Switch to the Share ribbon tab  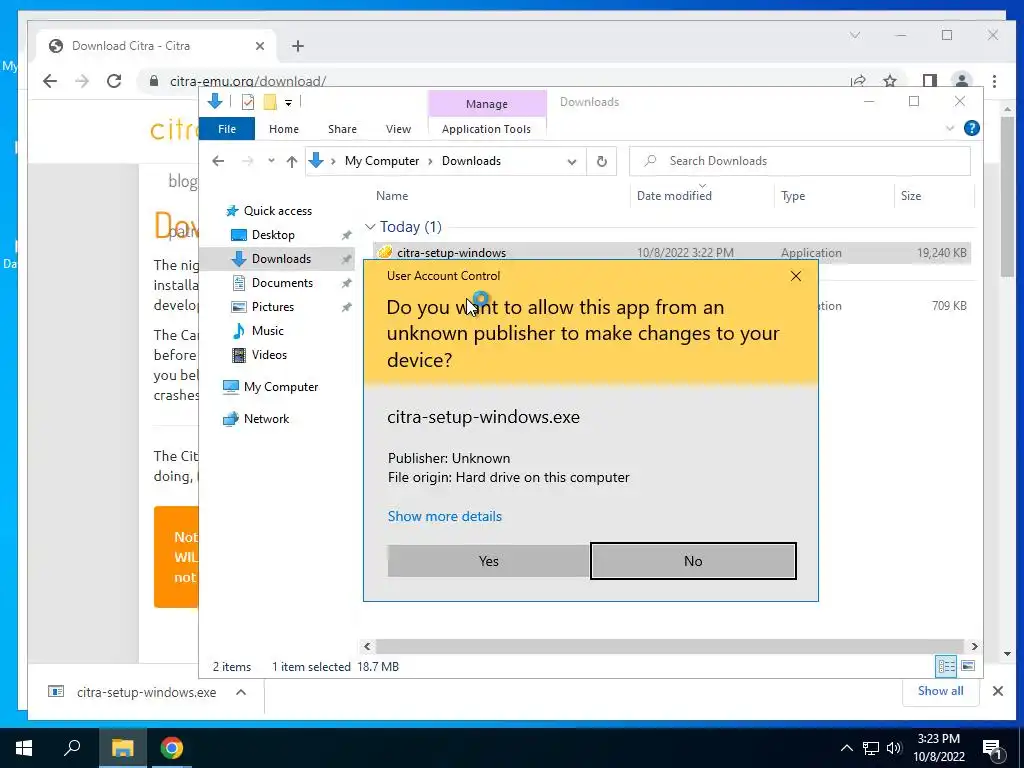pyautogui.click(x=342, y=129)
